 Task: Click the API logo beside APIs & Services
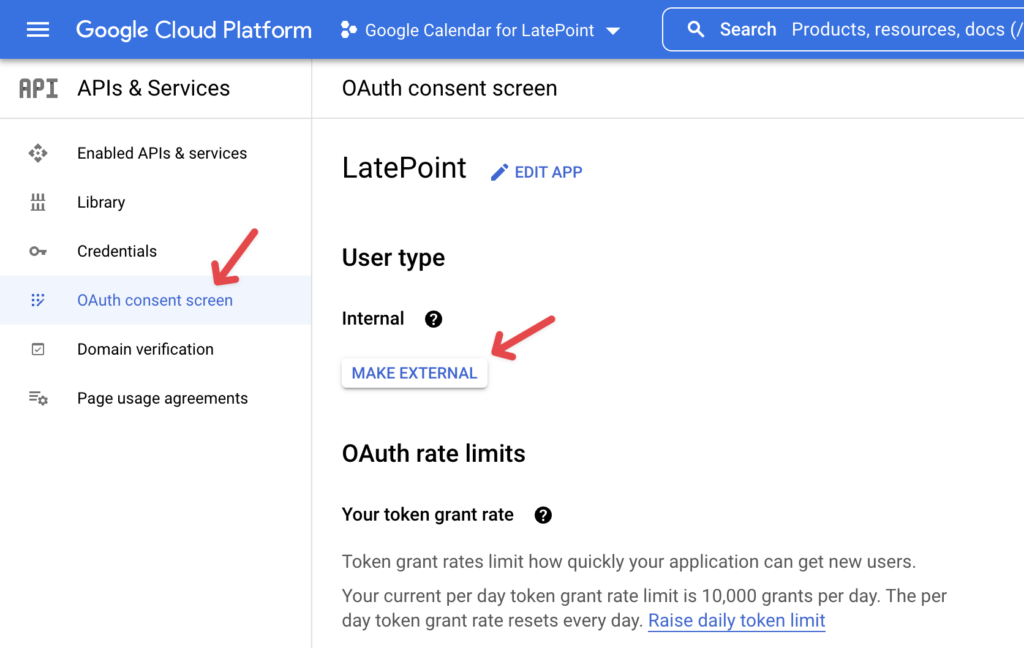[x=37, y=88]
